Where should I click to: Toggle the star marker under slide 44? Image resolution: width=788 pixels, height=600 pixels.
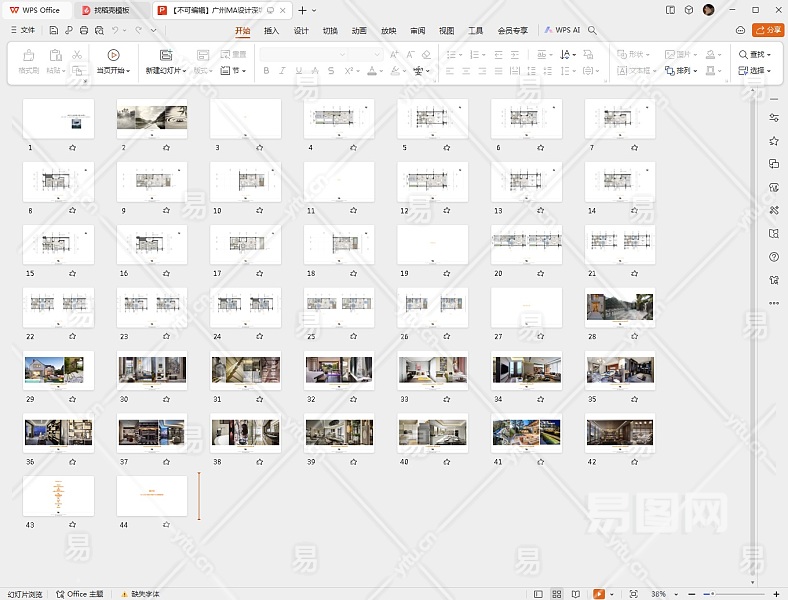pyautogui.click(x=166, y=525)
